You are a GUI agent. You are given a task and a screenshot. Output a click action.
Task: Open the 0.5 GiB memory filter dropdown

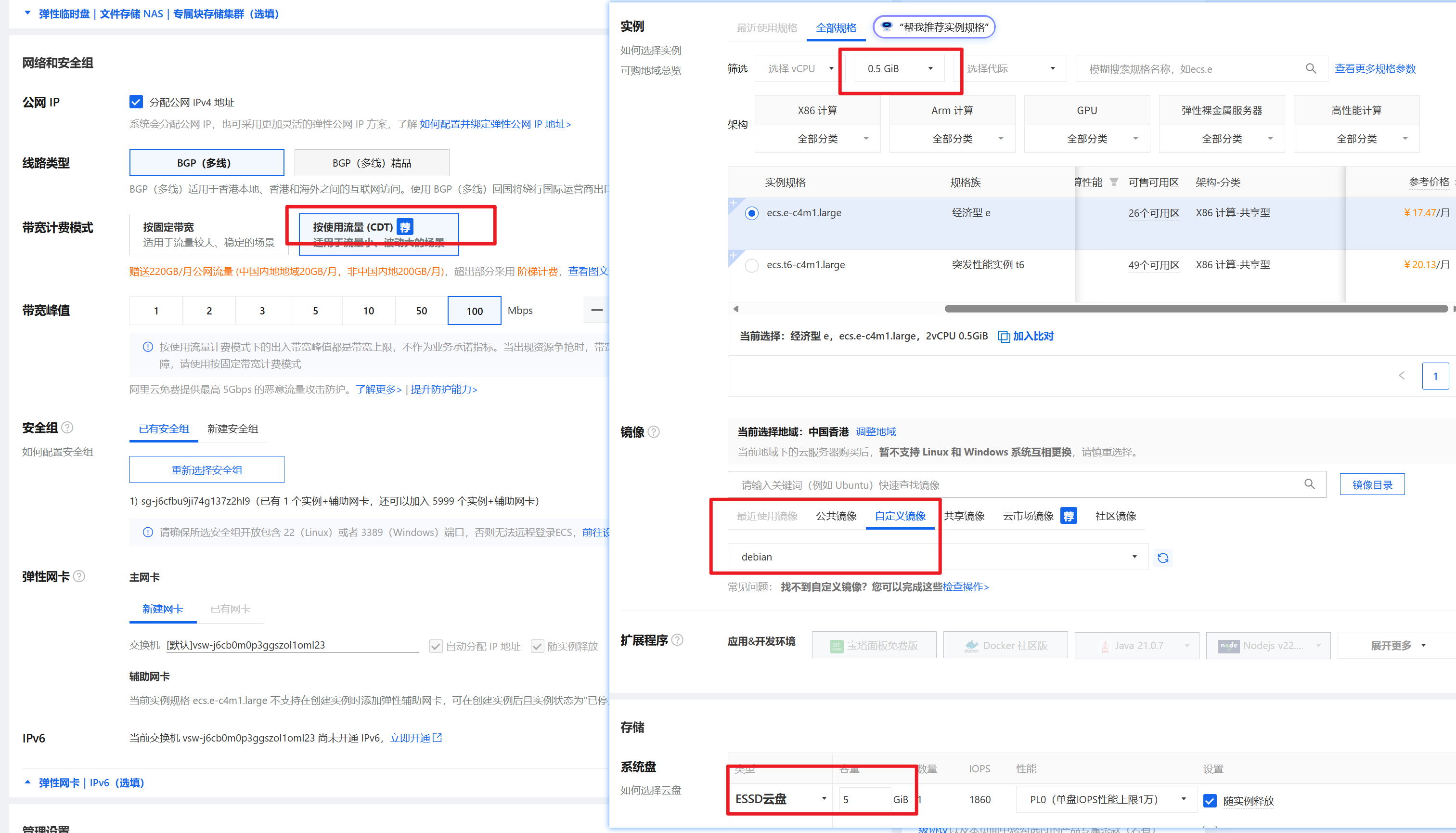899,69
